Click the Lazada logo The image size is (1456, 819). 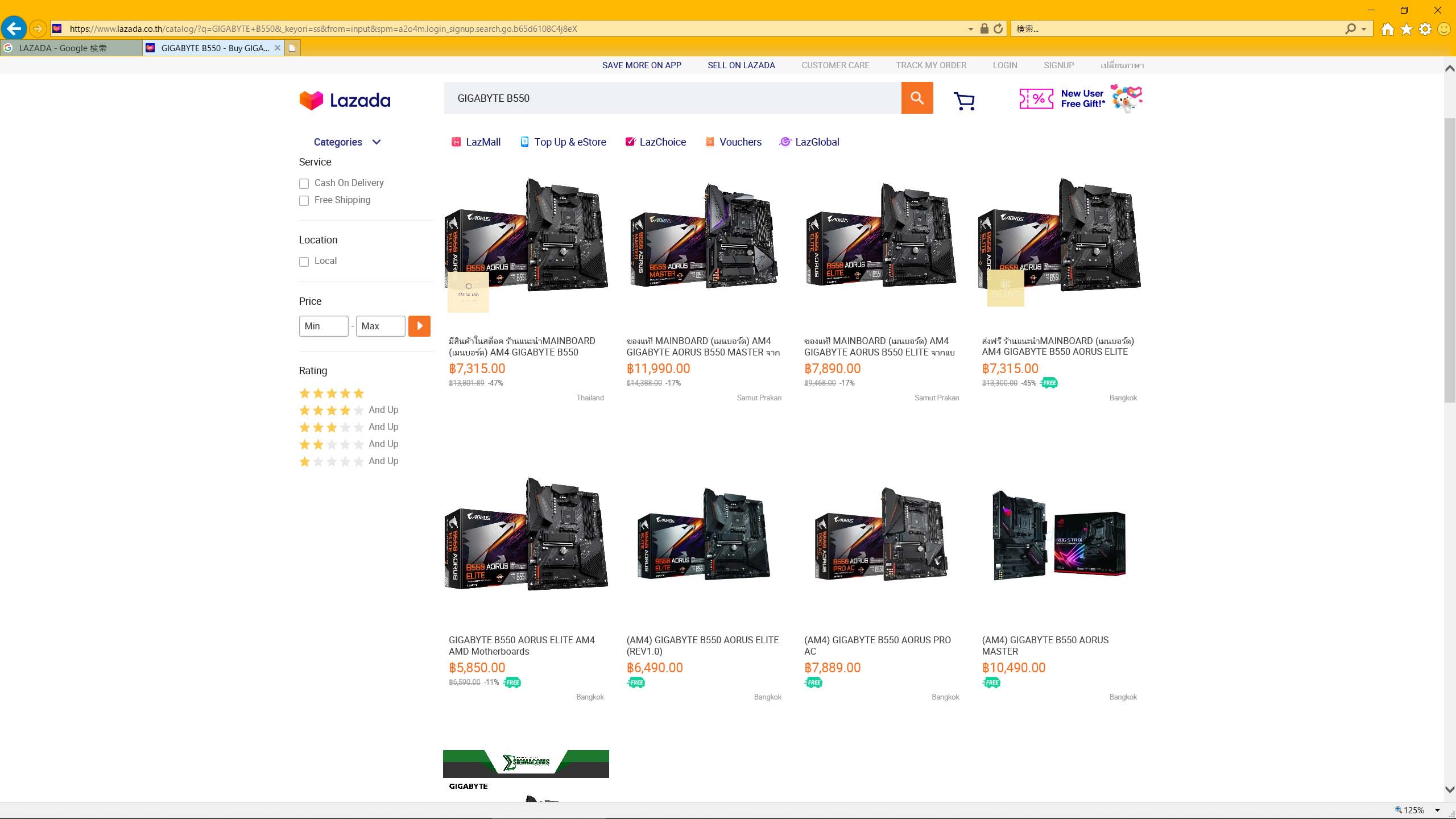point(345,101)
